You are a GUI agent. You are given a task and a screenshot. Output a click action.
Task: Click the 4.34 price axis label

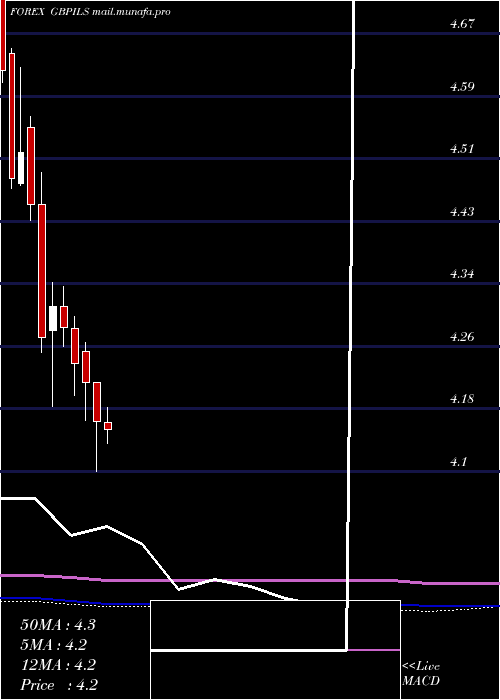click(x=462, y=274)
